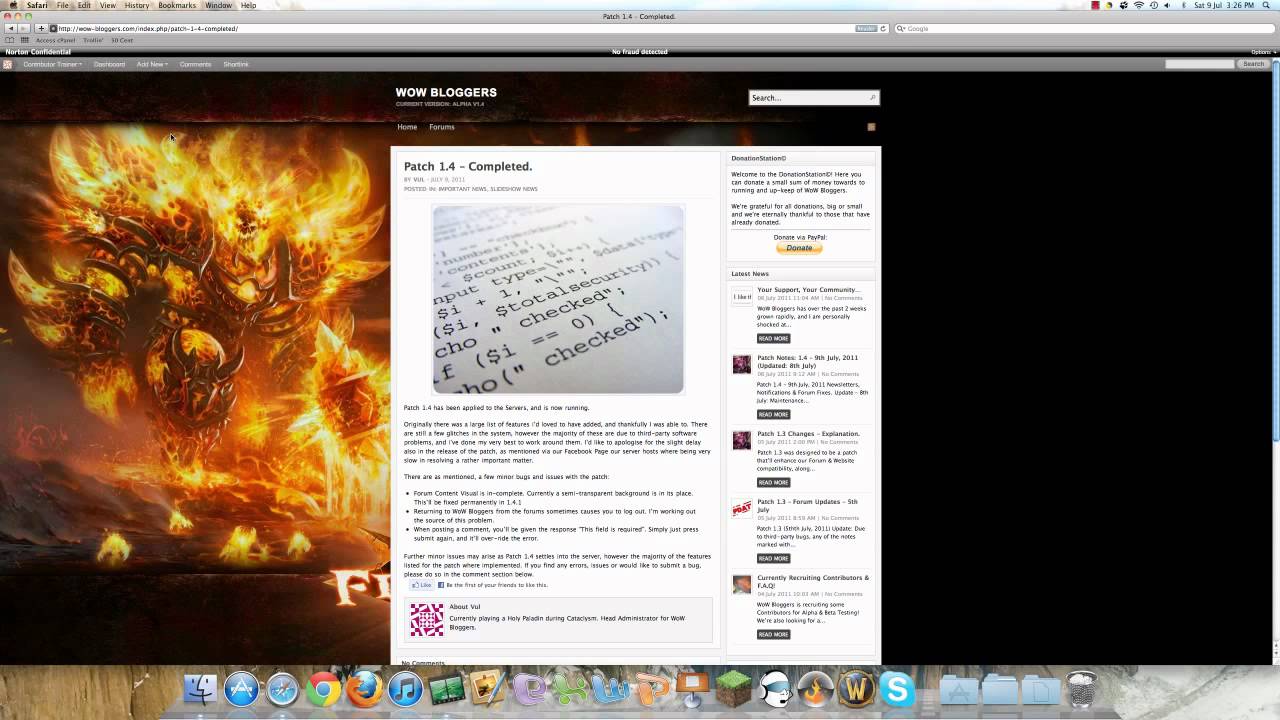1280x720 pixels.
Task: Open the File menu
Action: point(62,5)
